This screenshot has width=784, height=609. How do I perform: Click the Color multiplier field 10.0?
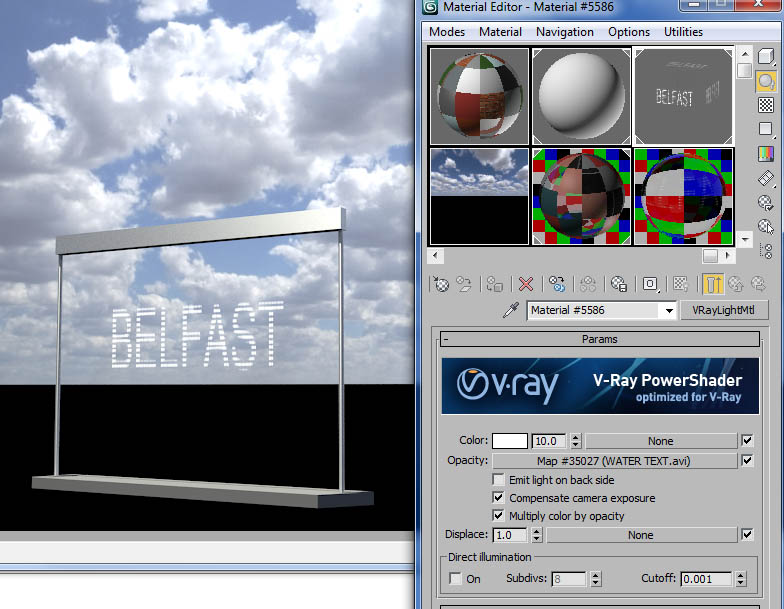click(x=549, y=441)
